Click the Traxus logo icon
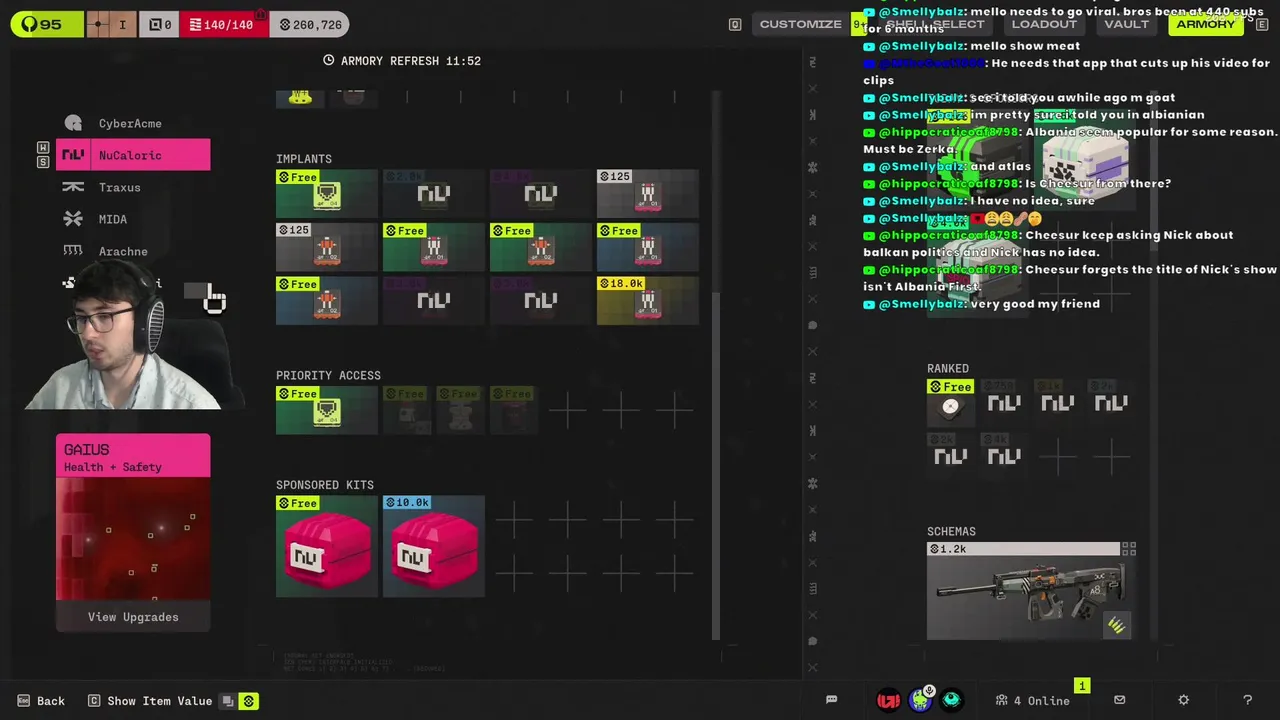The height and width of the screenshot is (720, 1280). [73, 187]
